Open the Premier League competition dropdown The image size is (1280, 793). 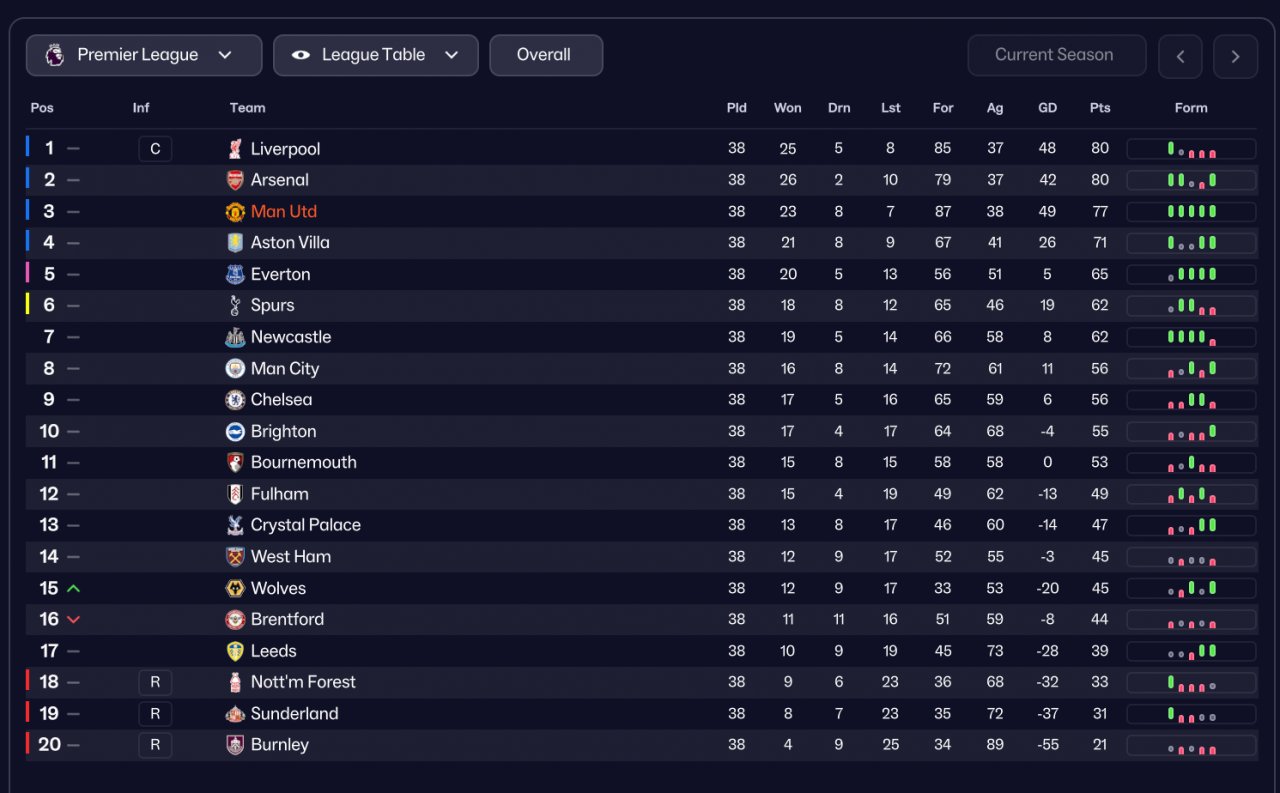click(x=144, y=55)
